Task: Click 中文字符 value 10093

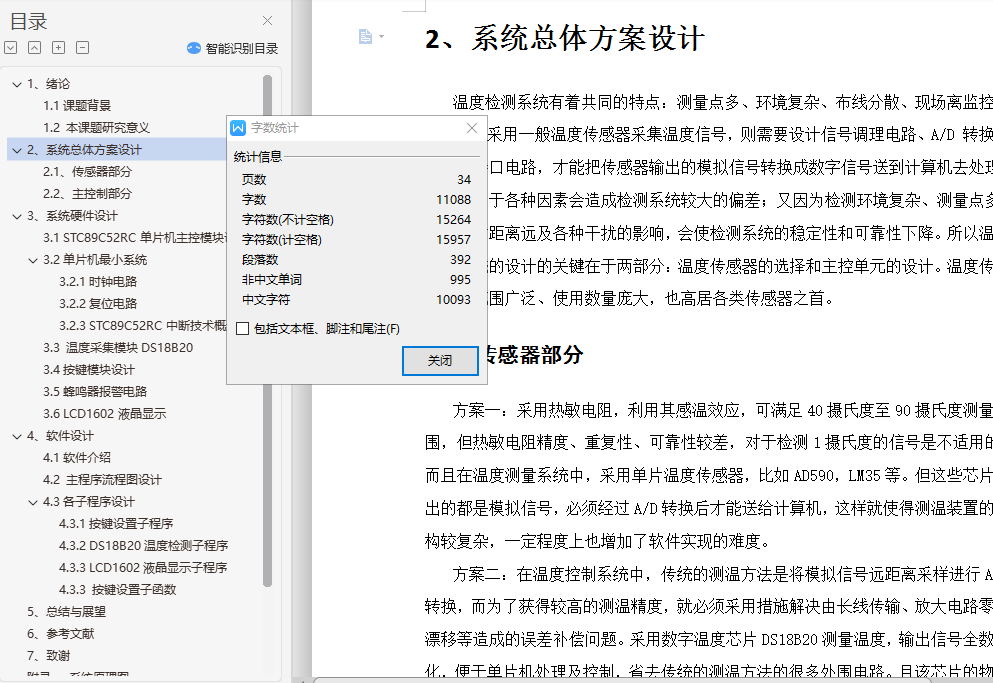Action: point(453,300)
